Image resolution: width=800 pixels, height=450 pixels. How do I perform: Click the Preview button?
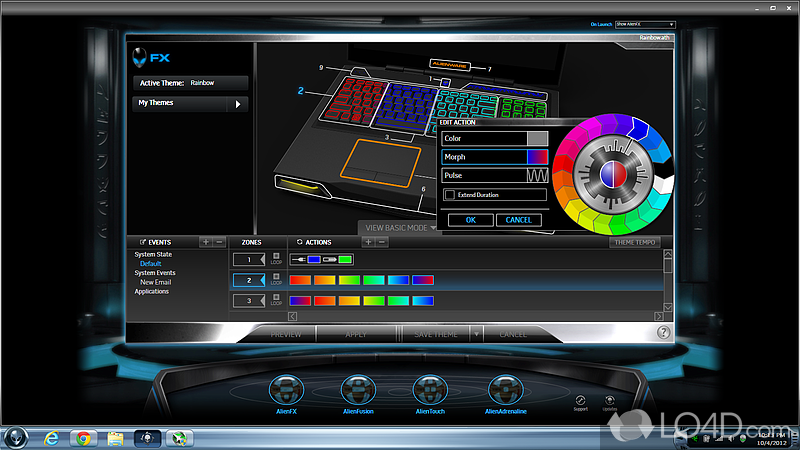(x=286, y=334)
